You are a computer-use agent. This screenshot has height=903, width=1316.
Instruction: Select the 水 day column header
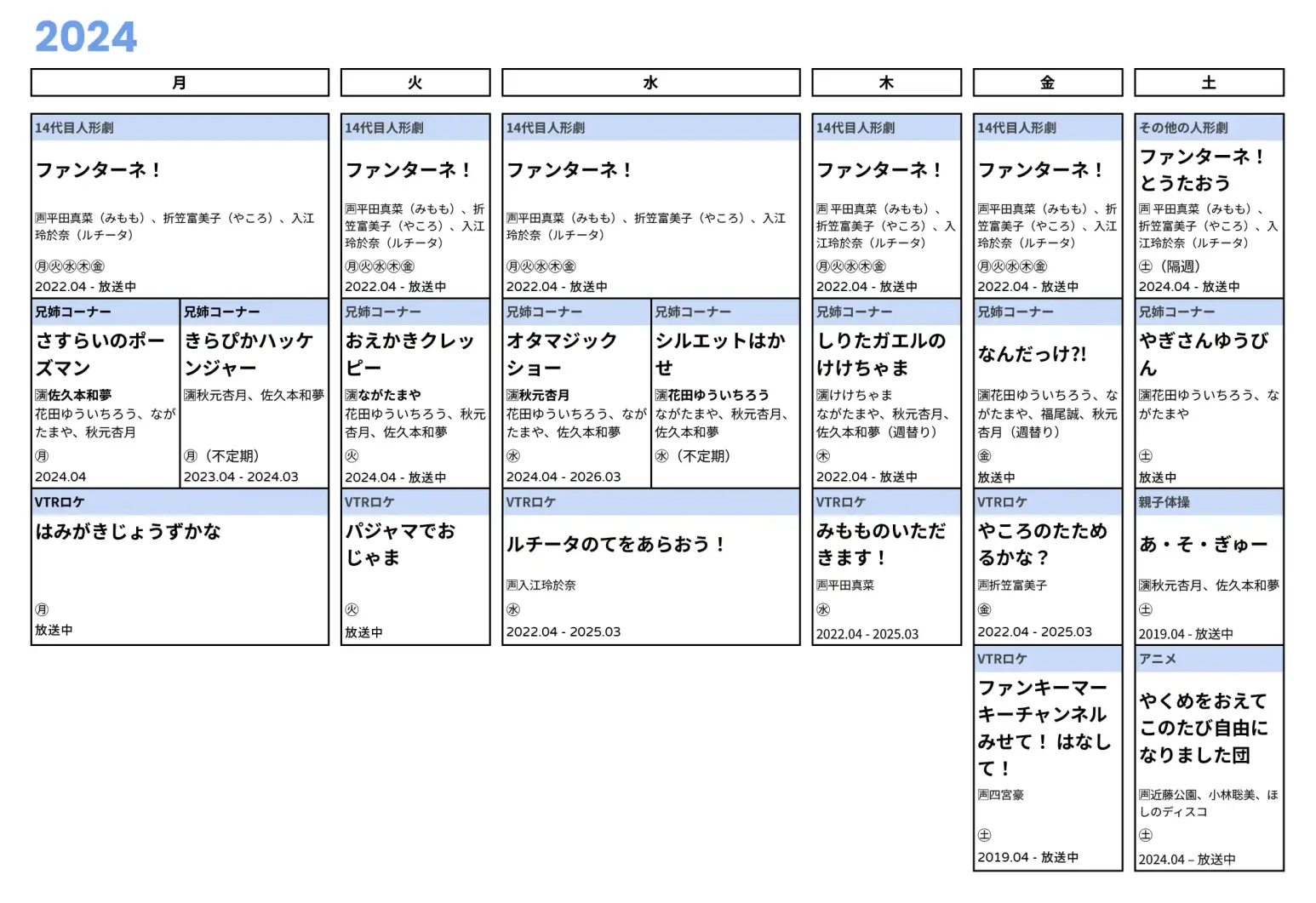(x=650, y=83)
